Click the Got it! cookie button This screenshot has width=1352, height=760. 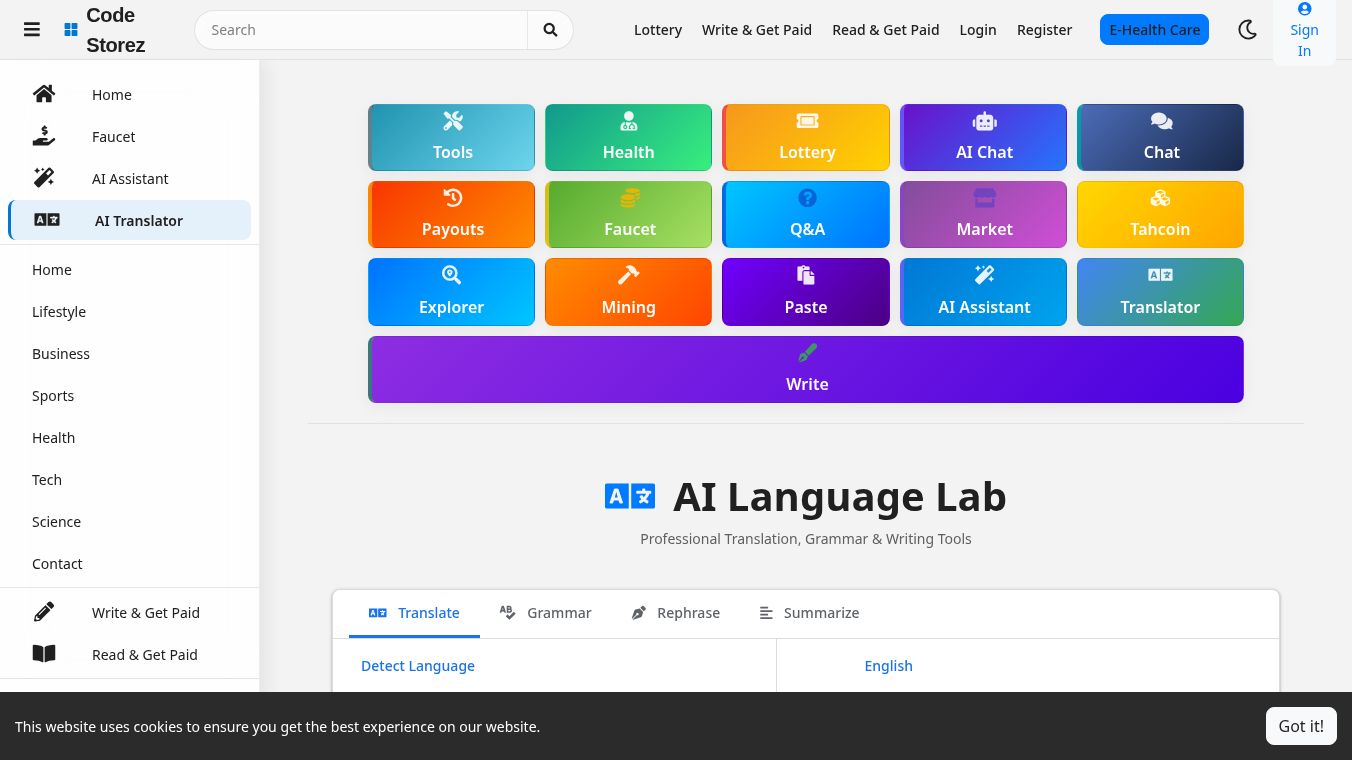[x=1301, y=726]
